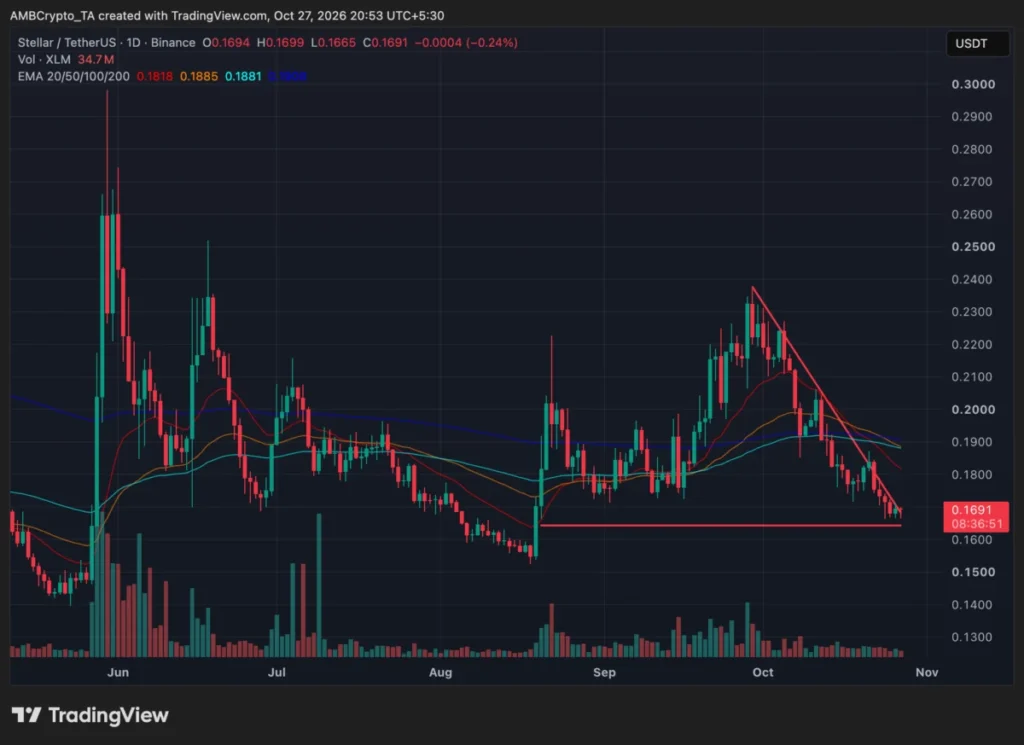Click the 0.2900 price axis label
Screen dimensions: 1024x745
972,117
